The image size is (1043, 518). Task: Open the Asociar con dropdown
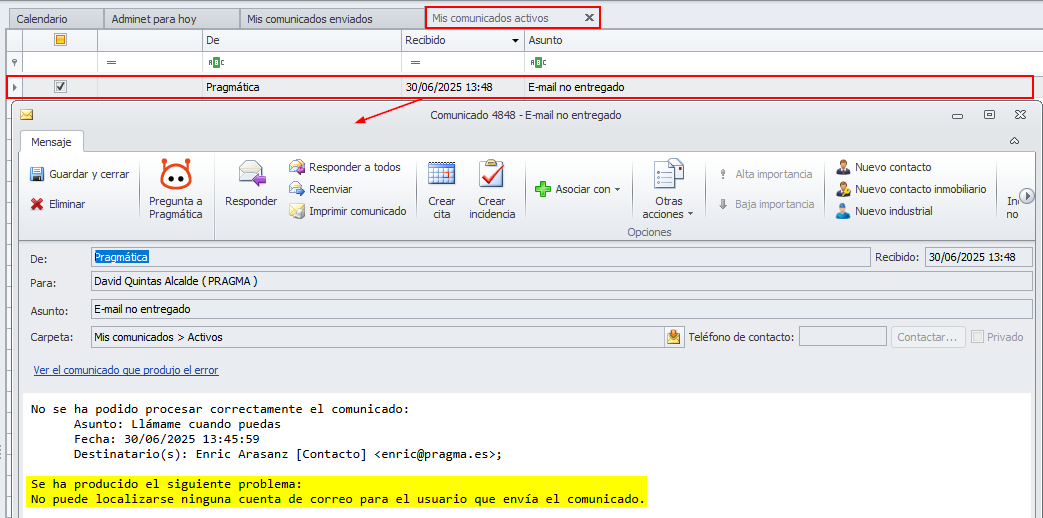tap(577, 190)
